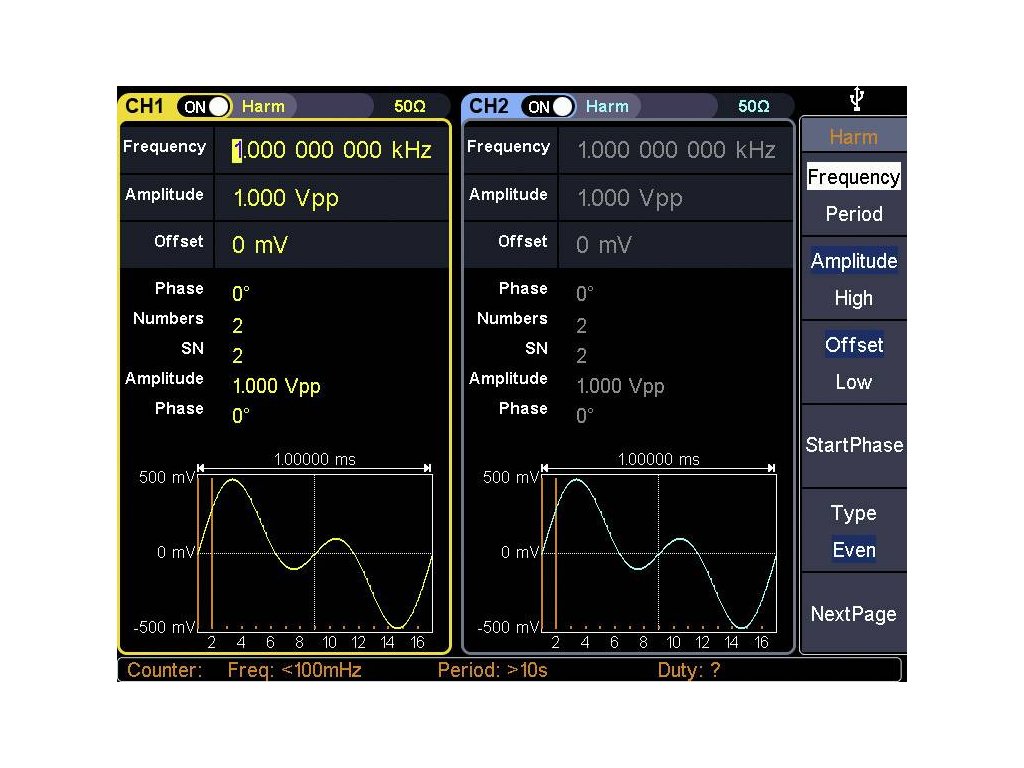Image resolution: width=1024 pixels, height=768 pixels.
Task: Click the CH1 offset 0 mV value
Action: pos(260,245)
